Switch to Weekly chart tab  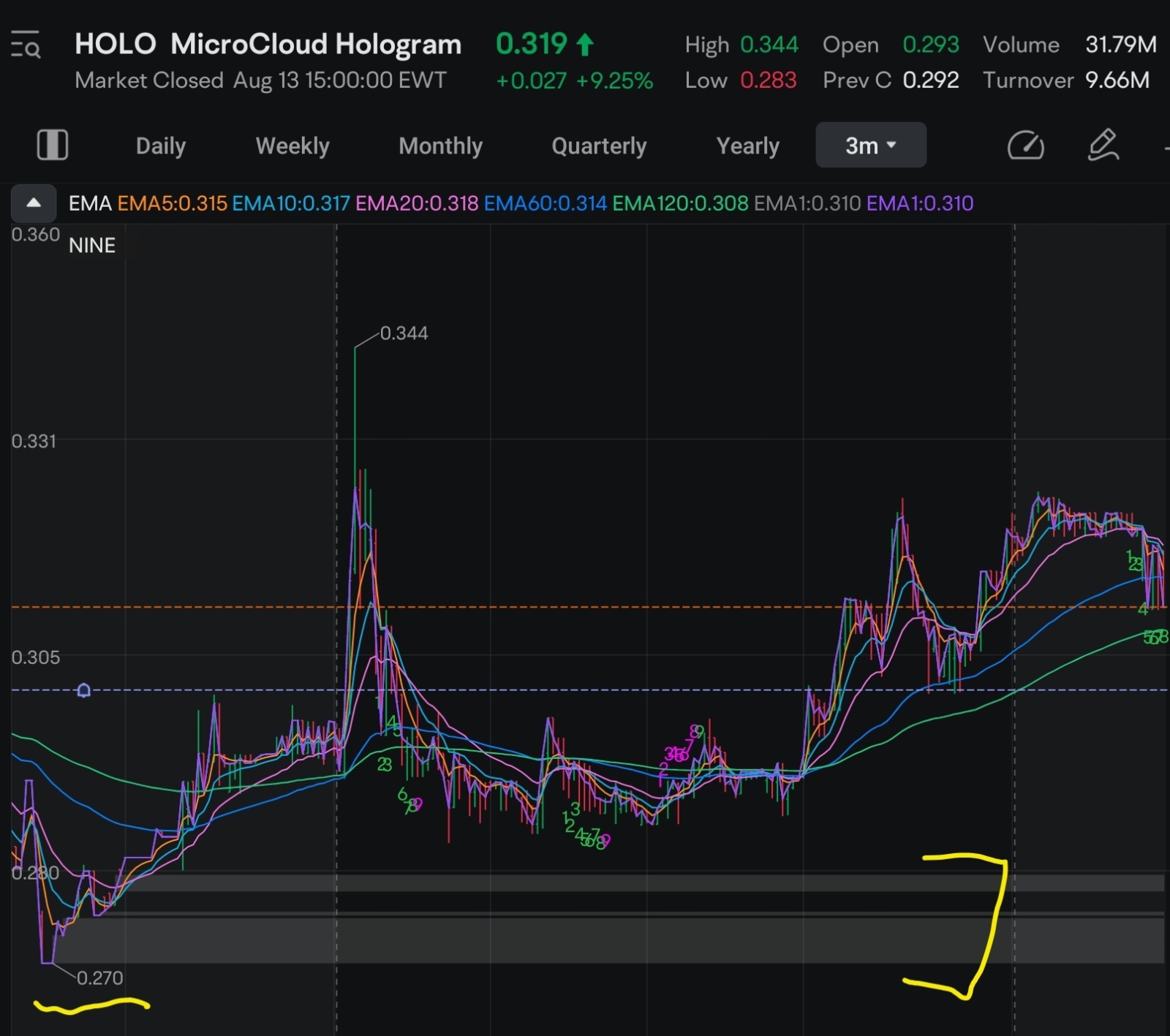[292, 146]
